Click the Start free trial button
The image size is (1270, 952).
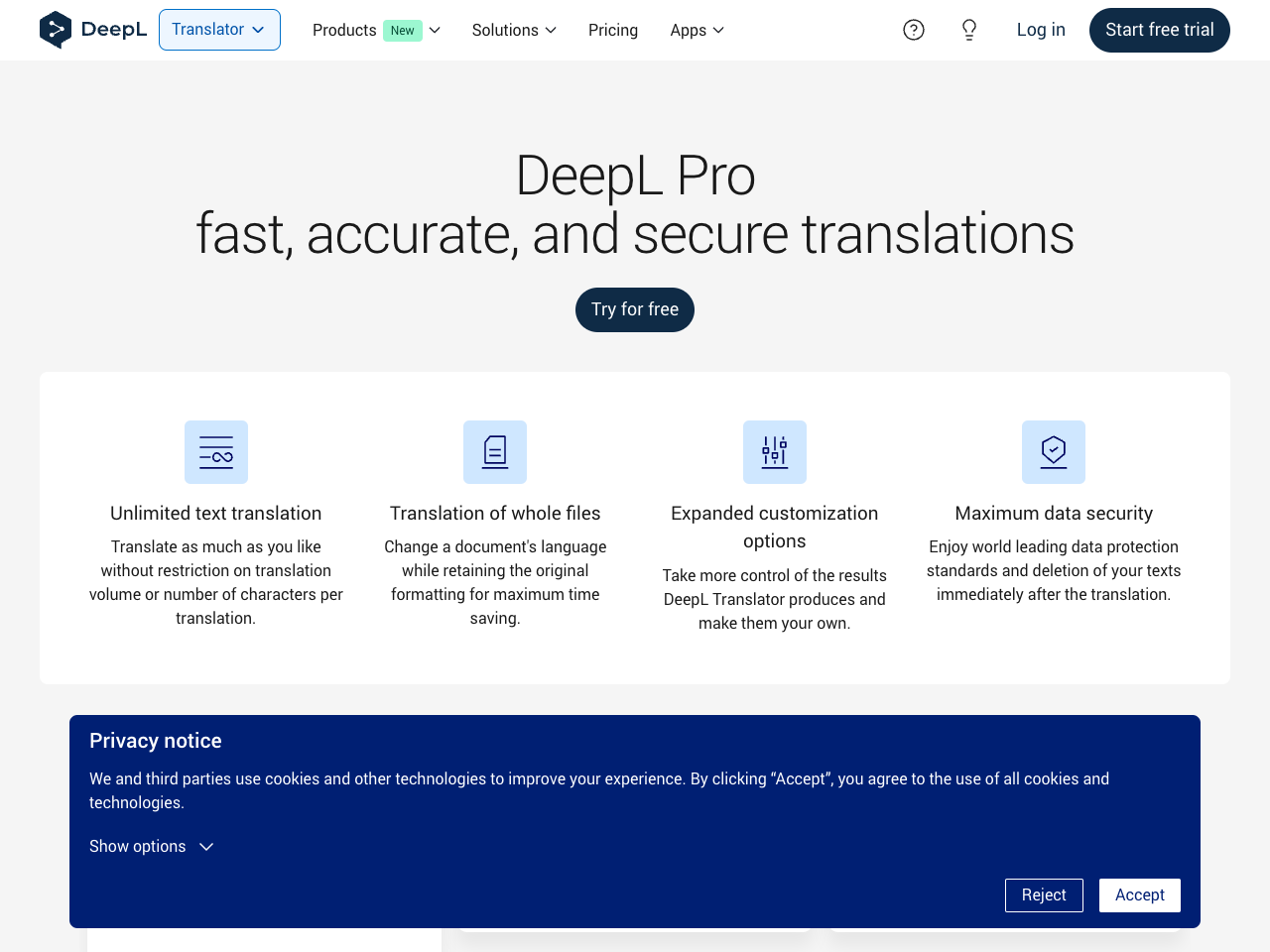(x=1160, y=30)
